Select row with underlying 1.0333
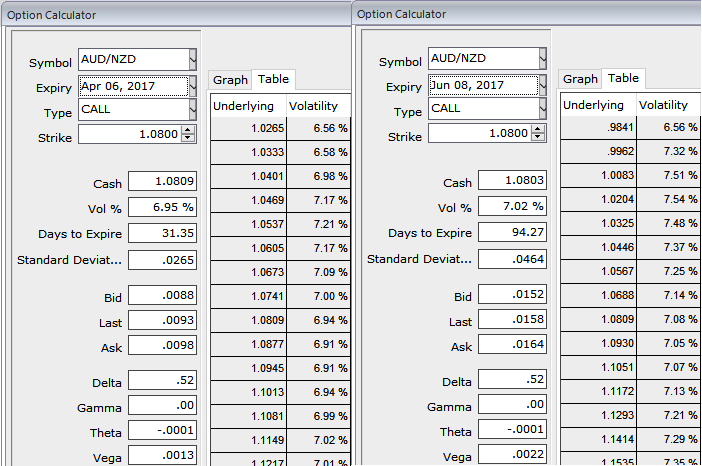The height and width of the screenshot is (466, 702). pyautogui.click(x=280, y=153)
